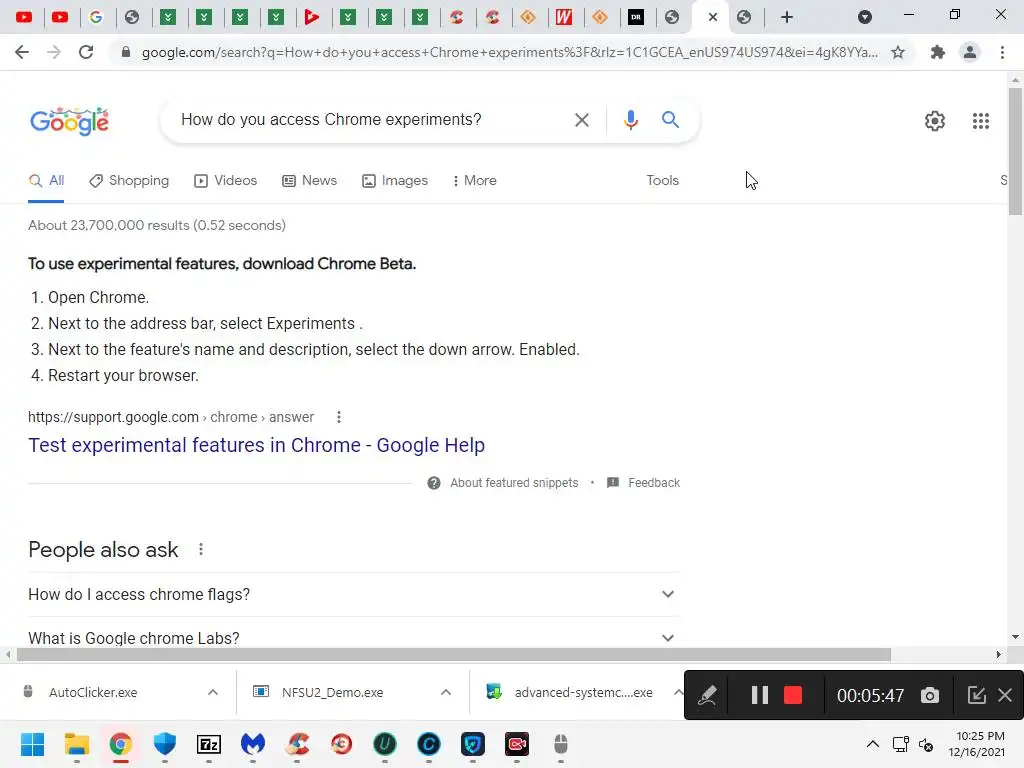Reload the page
1024x768 pixels.
coord(86,52)
